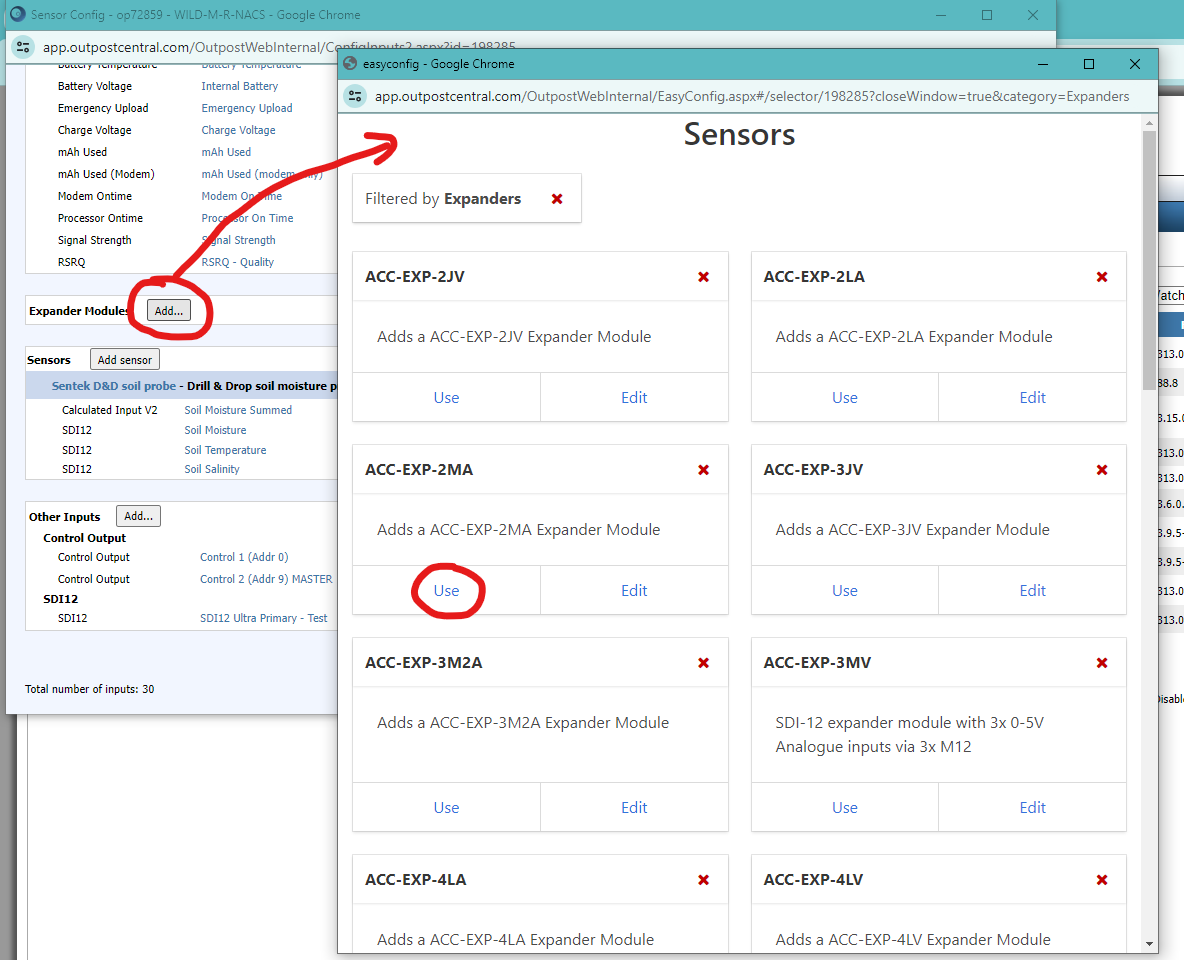Remove the Expanders filter red X
Screen dimensions: 1184x960
(557, 199)
